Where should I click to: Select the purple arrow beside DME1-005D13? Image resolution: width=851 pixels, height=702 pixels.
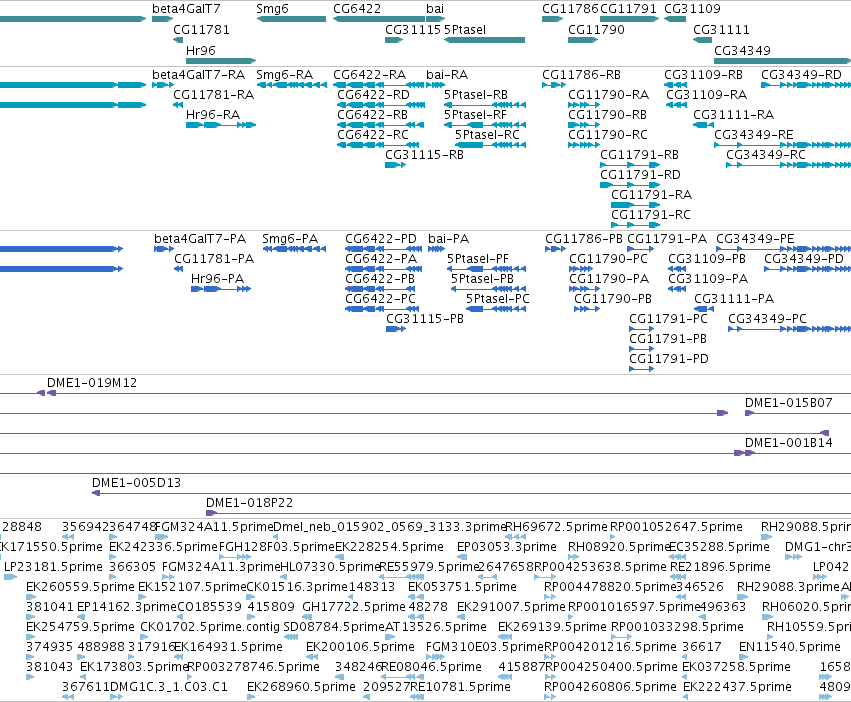click(96, 493)
